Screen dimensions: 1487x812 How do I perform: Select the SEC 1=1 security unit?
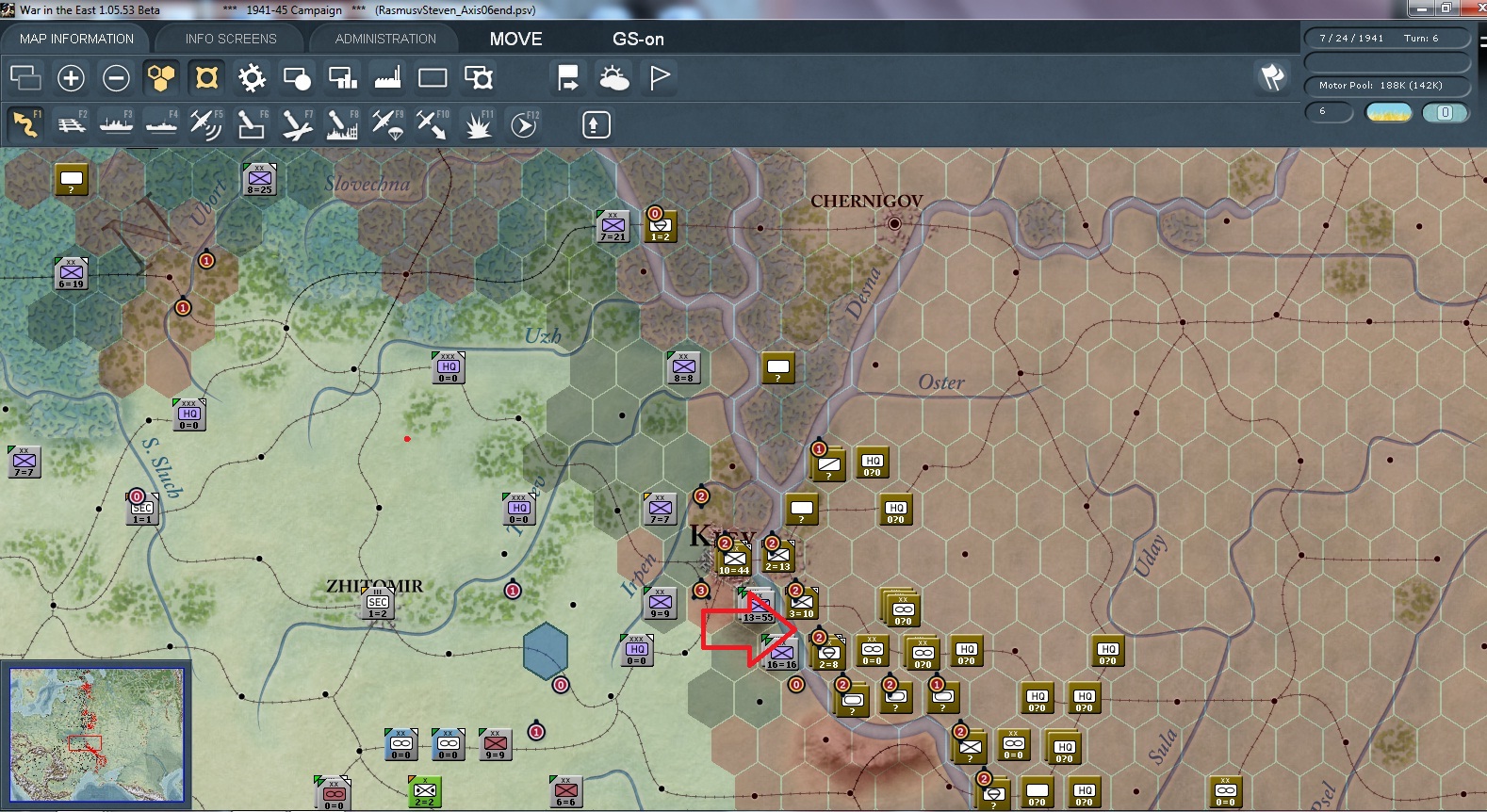coord(142,509)
